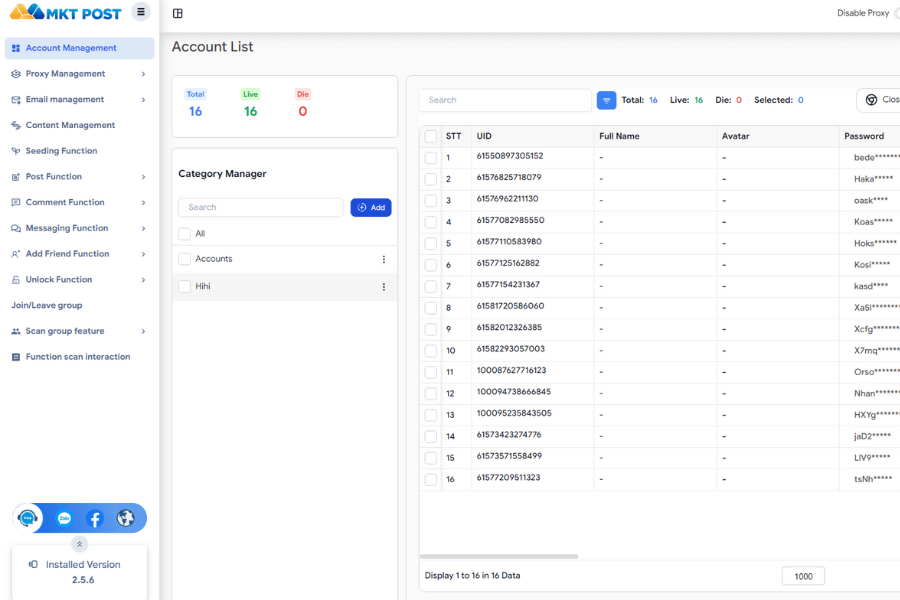Open the Facebook contact icon

click(x=95, y=518)
